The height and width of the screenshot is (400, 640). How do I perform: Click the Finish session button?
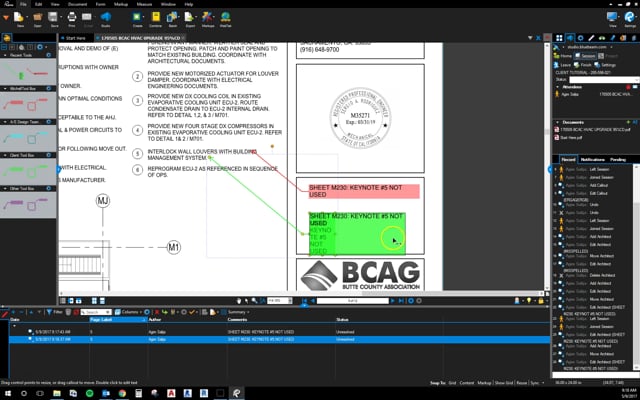pyautogui.click(x=582, y=65)
